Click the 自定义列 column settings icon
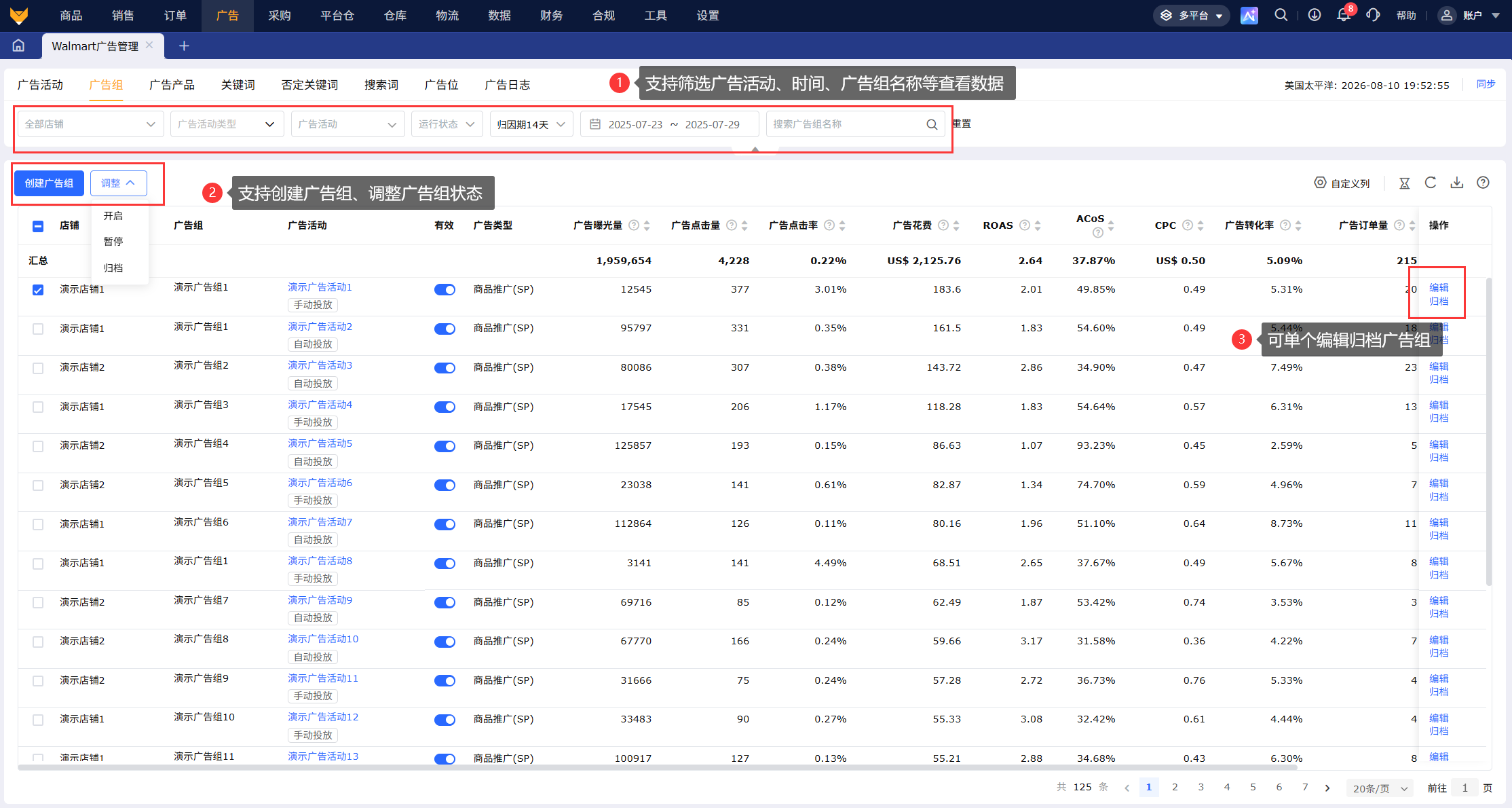1512x808 pixels. [x=1320, y=183]
